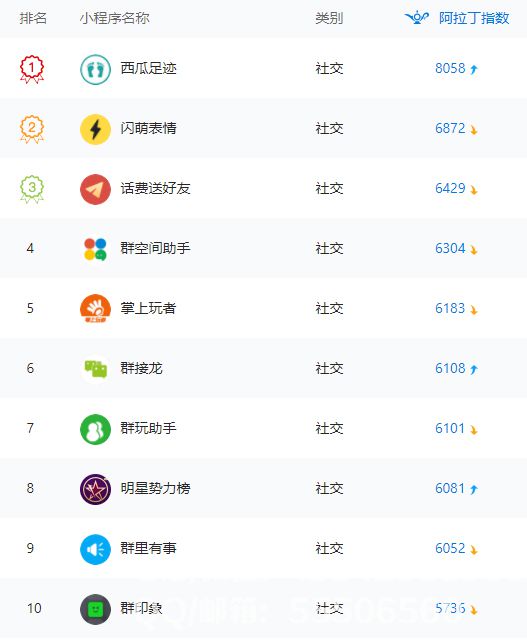Select the 群玩助手 green person icon
This screenshot has width=527, height=640.
[x=95, y=429]
